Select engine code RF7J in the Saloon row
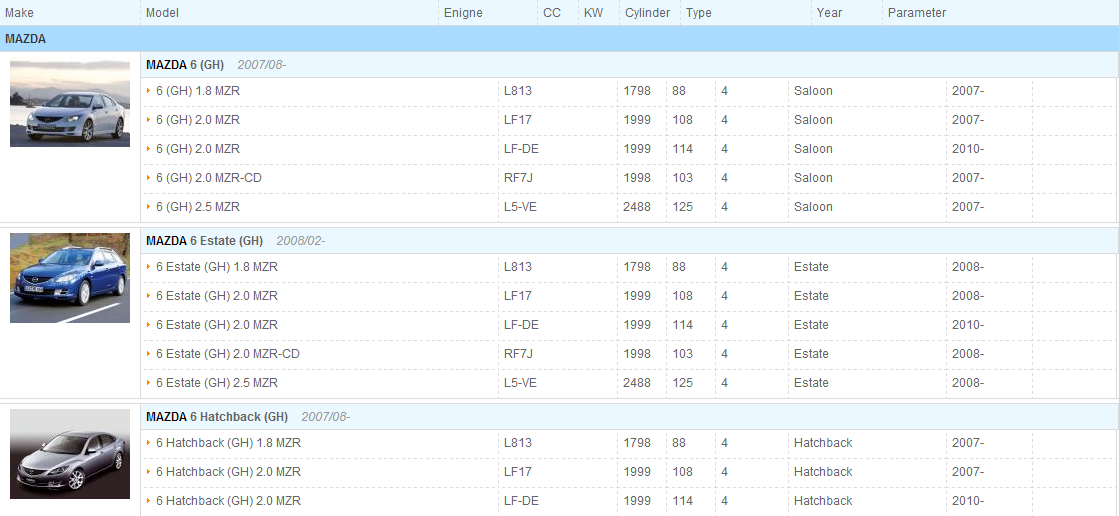 click(518, 178)
